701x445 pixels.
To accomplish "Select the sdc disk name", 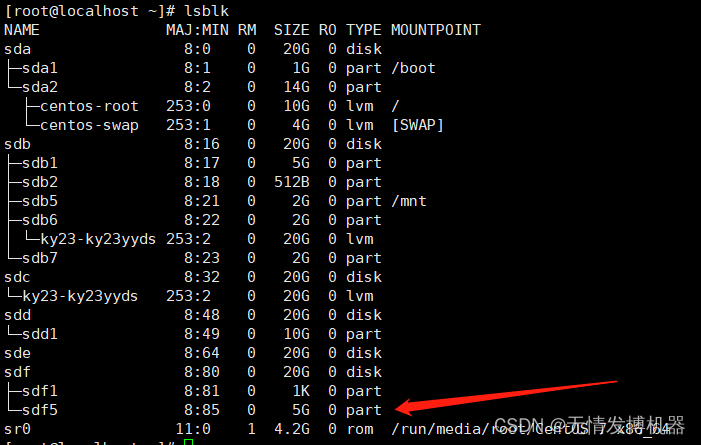I will pos(17,277).
